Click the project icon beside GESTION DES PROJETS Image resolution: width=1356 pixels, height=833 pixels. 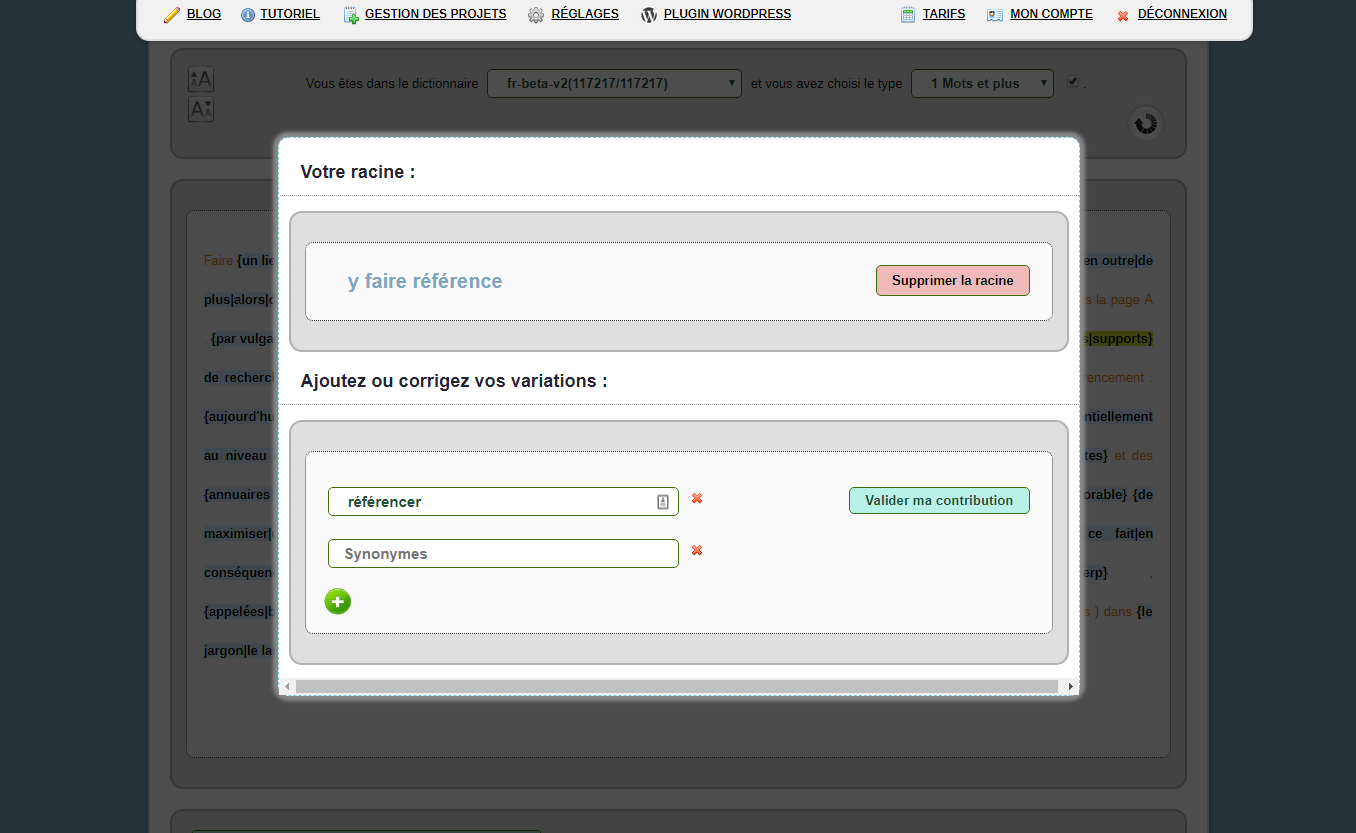coord(350,15)
